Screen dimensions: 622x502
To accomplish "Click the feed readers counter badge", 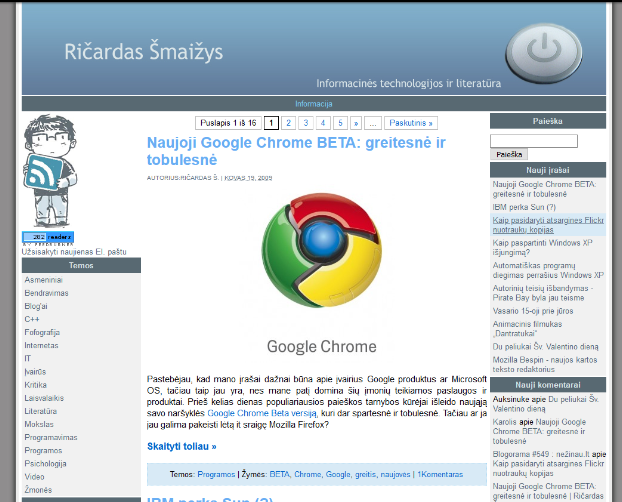I will pyautogui.click(x=48, y=237).
